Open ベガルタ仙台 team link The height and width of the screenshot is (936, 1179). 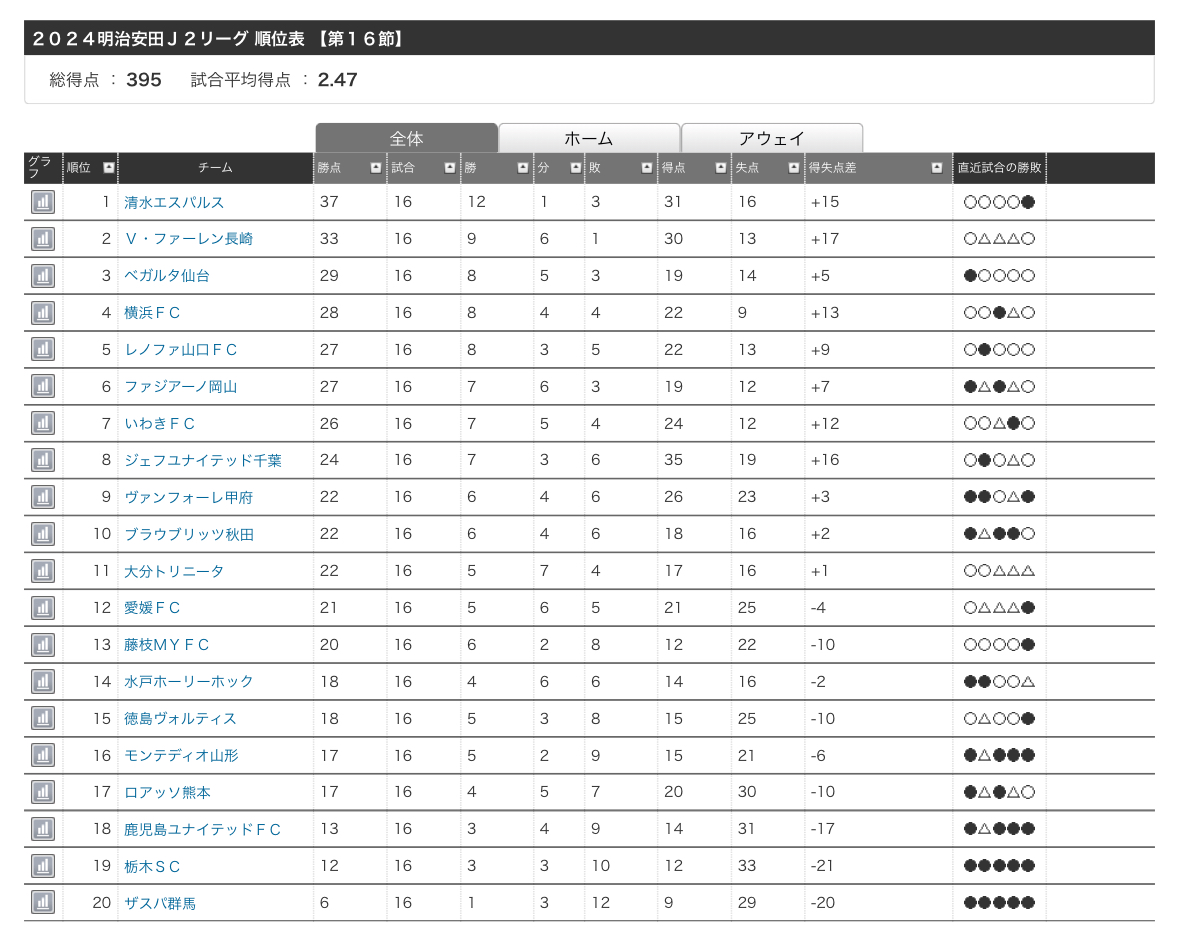[x=167, y=276]
